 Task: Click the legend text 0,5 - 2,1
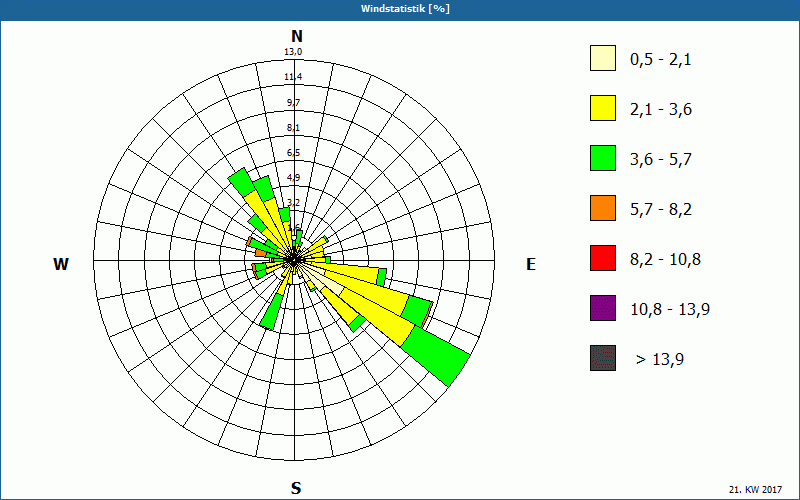661,60
